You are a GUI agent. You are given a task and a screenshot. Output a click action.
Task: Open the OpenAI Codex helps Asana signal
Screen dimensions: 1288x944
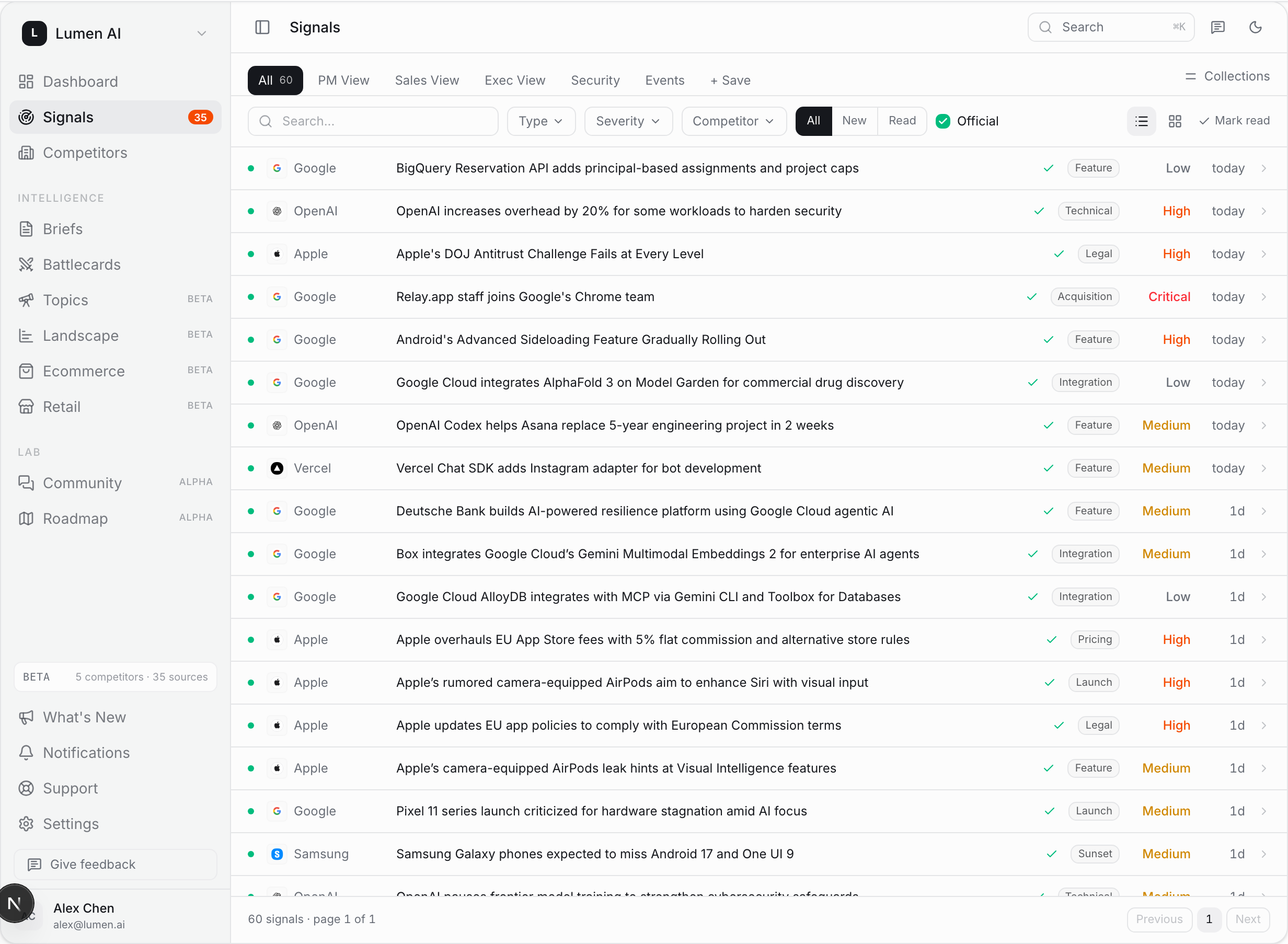point(759,425)
